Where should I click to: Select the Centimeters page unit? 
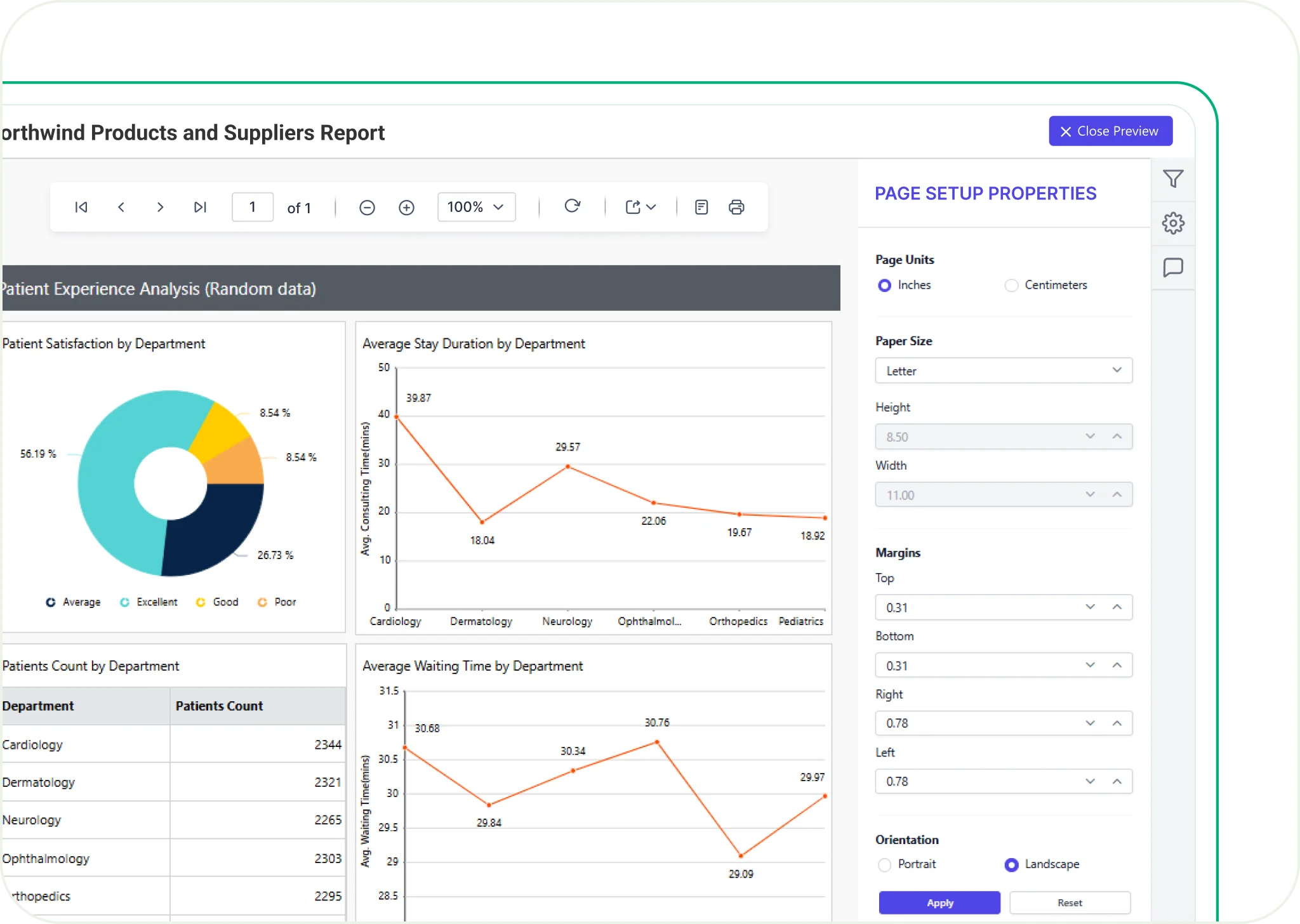click(x=1011, y=286)
